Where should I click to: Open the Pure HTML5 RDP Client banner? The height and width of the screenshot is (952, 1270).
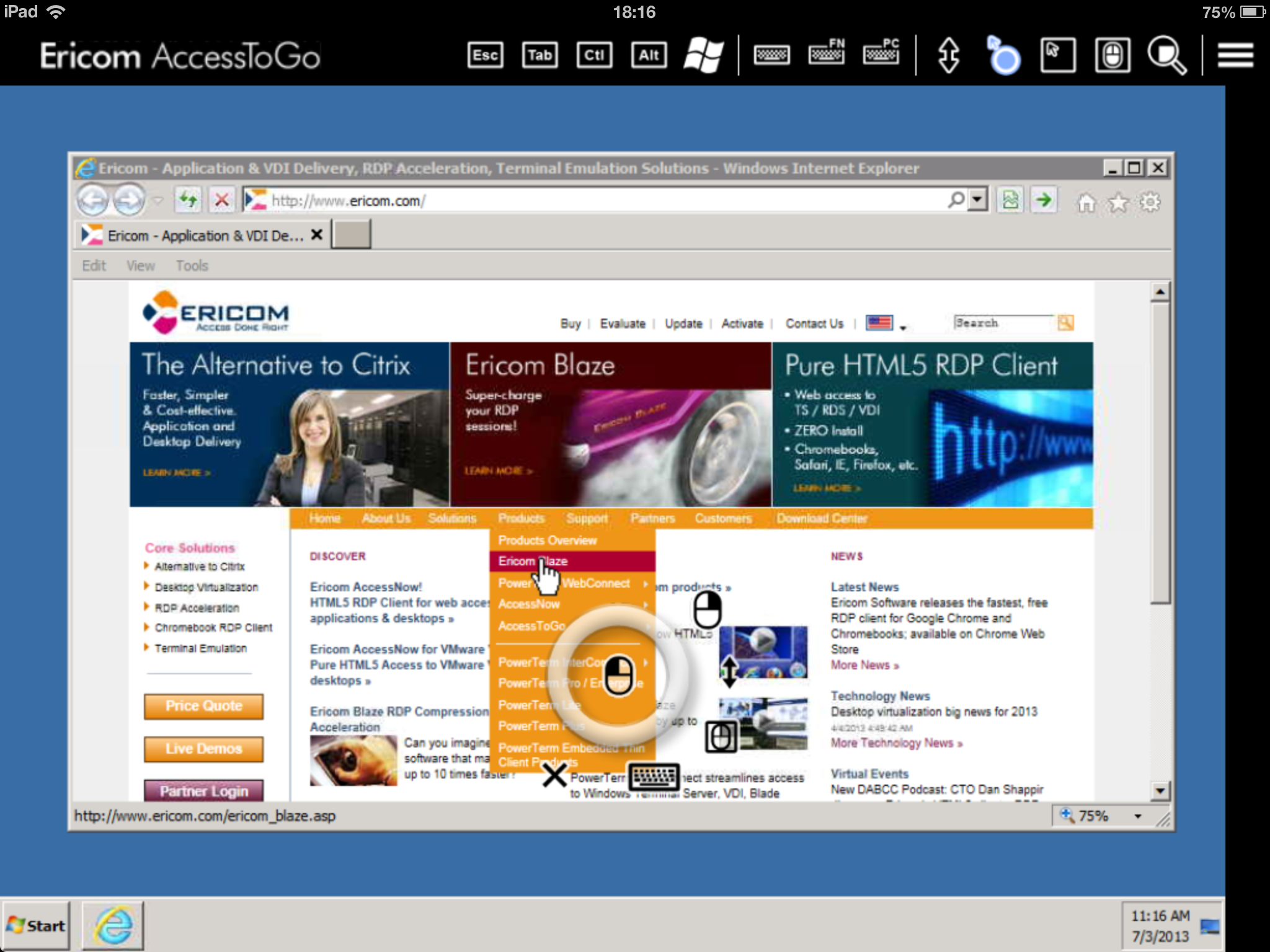point(933,425)
